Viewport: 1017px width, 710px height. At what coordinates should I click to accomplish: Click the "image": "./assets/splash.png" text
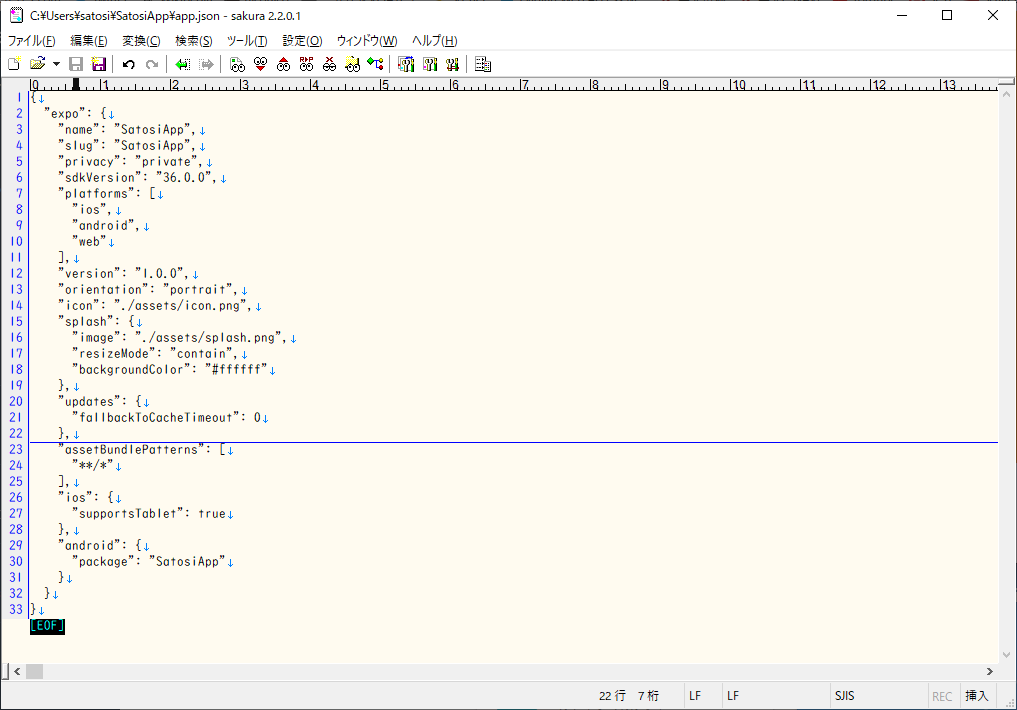click(180, 338)
